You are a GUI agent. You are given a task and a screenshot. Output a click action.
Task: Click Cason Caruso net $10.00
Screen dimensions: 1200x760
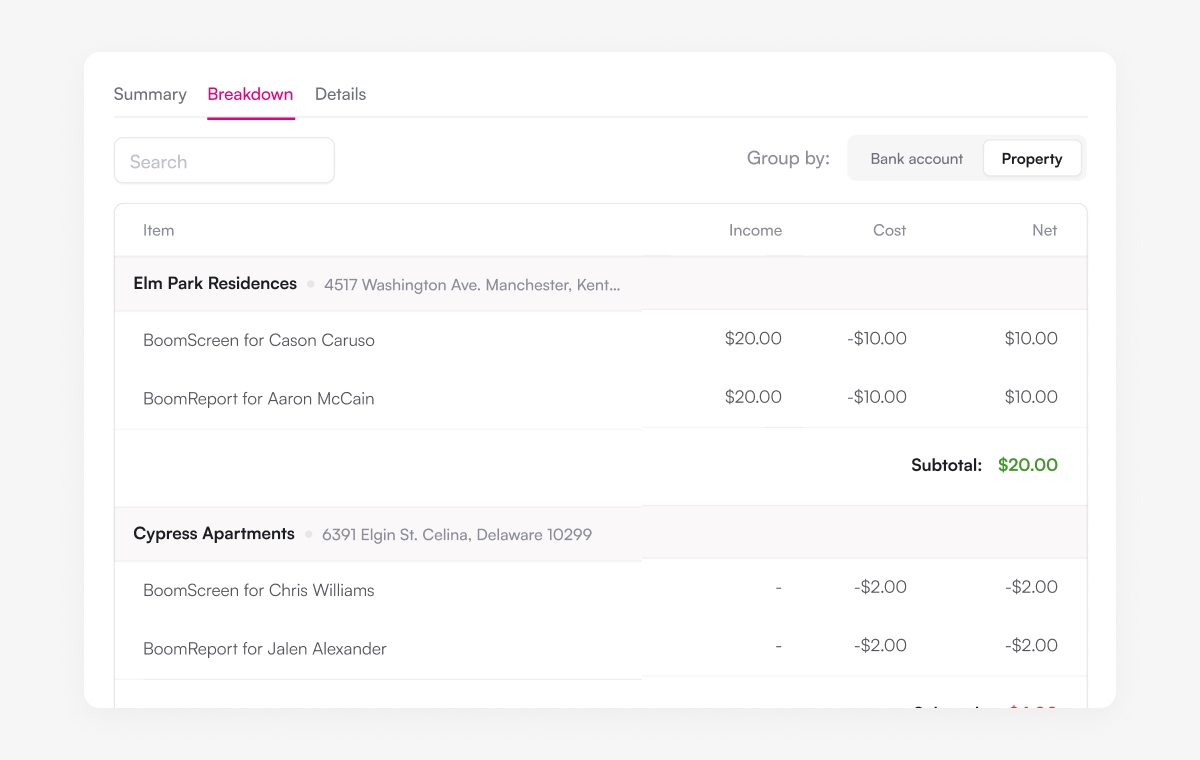point(1031,339)
